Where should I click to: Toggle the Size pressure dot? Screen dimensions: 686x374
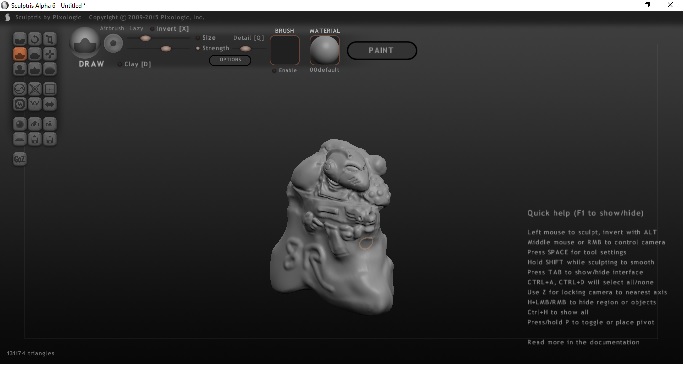tap(198, 38)
